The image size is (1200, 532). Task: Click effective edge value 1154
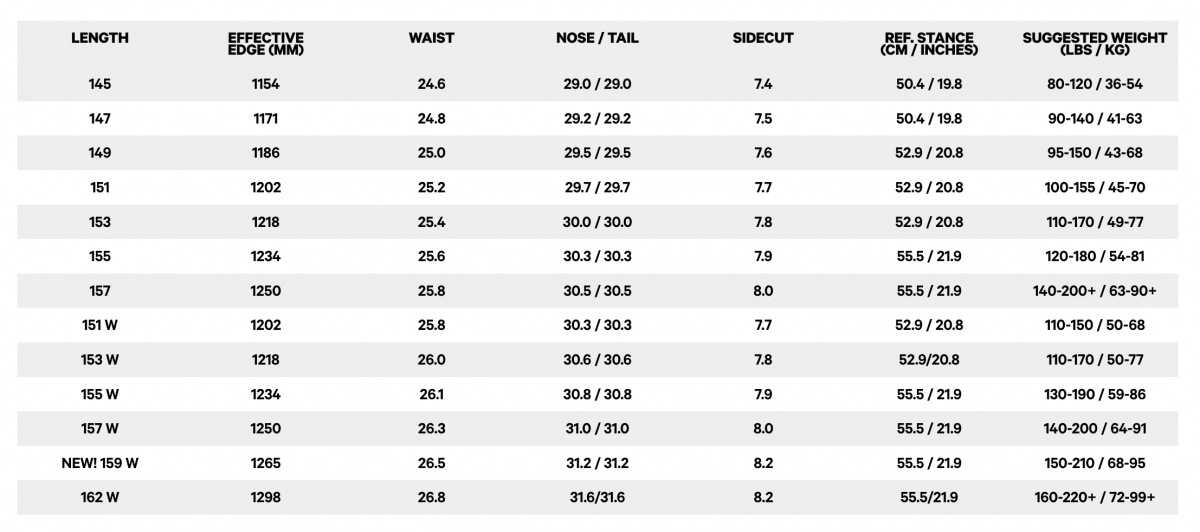(266, 85)
